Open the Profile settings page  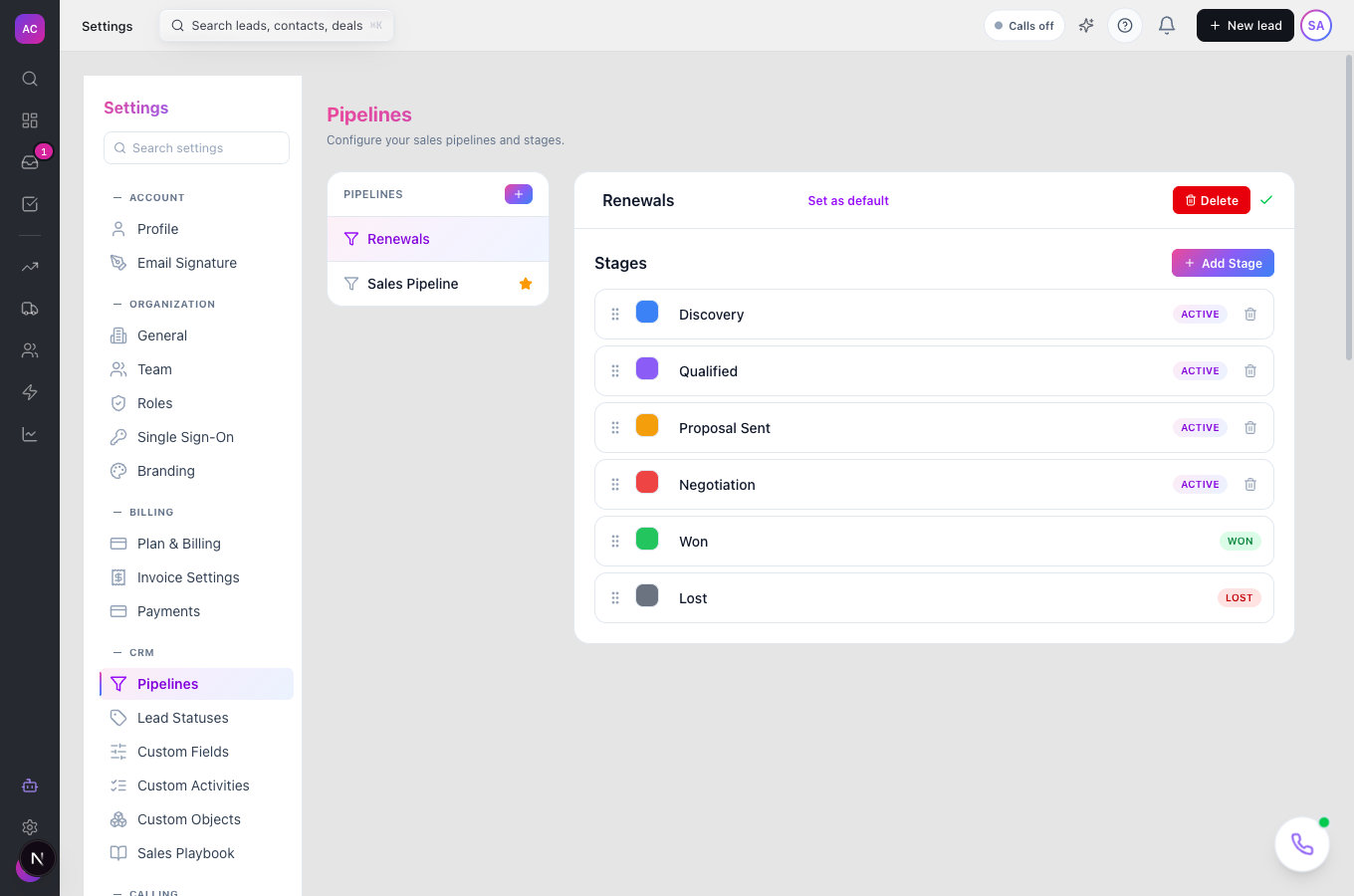(x=196, y=229)
